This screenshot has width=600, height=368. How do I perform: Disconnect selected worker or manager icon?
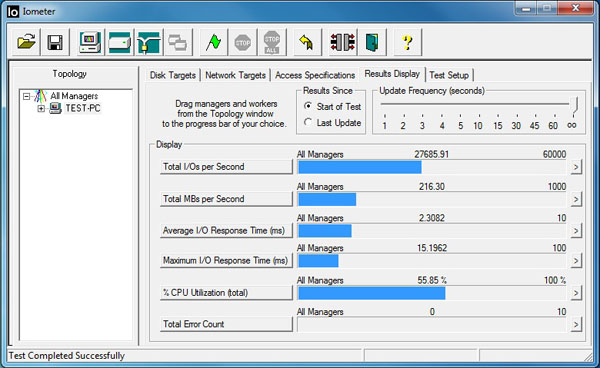tap(342, 42)
